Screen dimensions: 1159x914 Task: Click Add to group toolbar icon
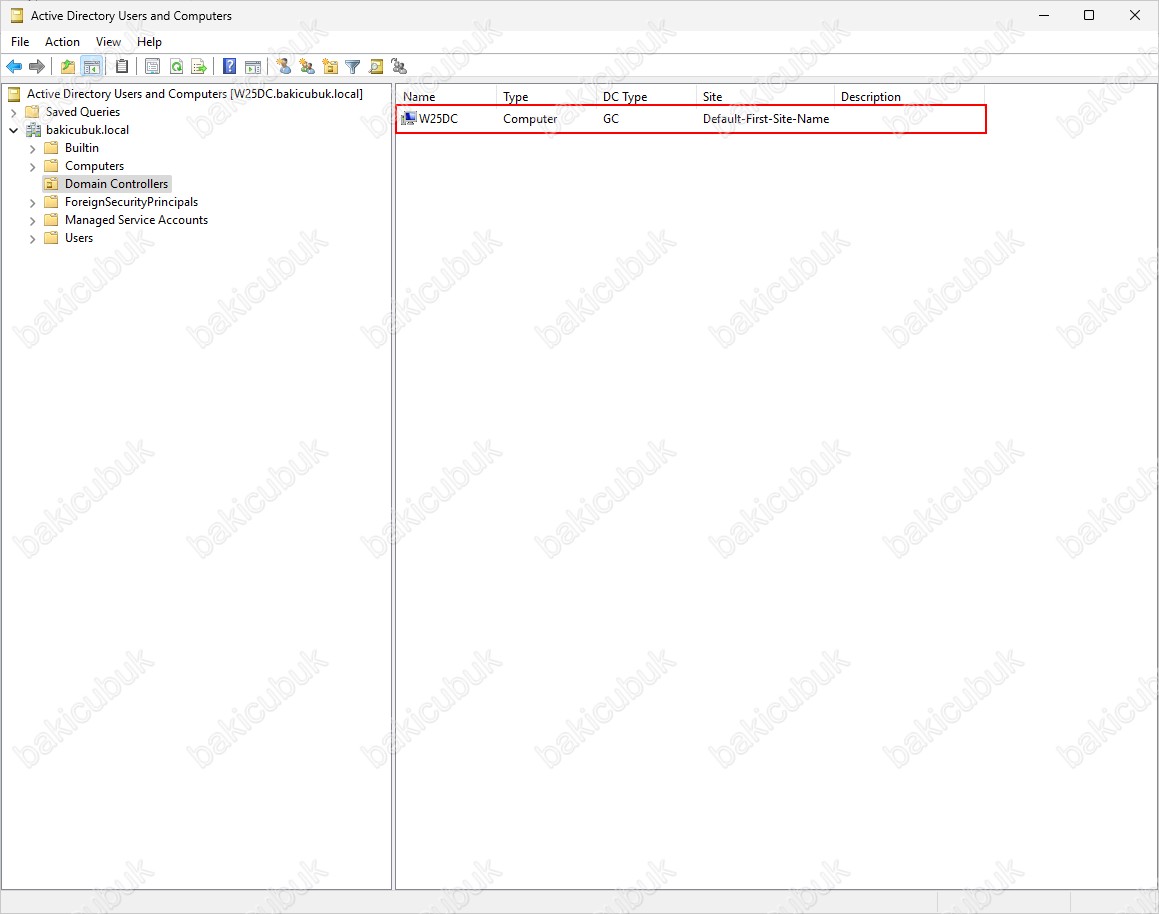[399, 66]
